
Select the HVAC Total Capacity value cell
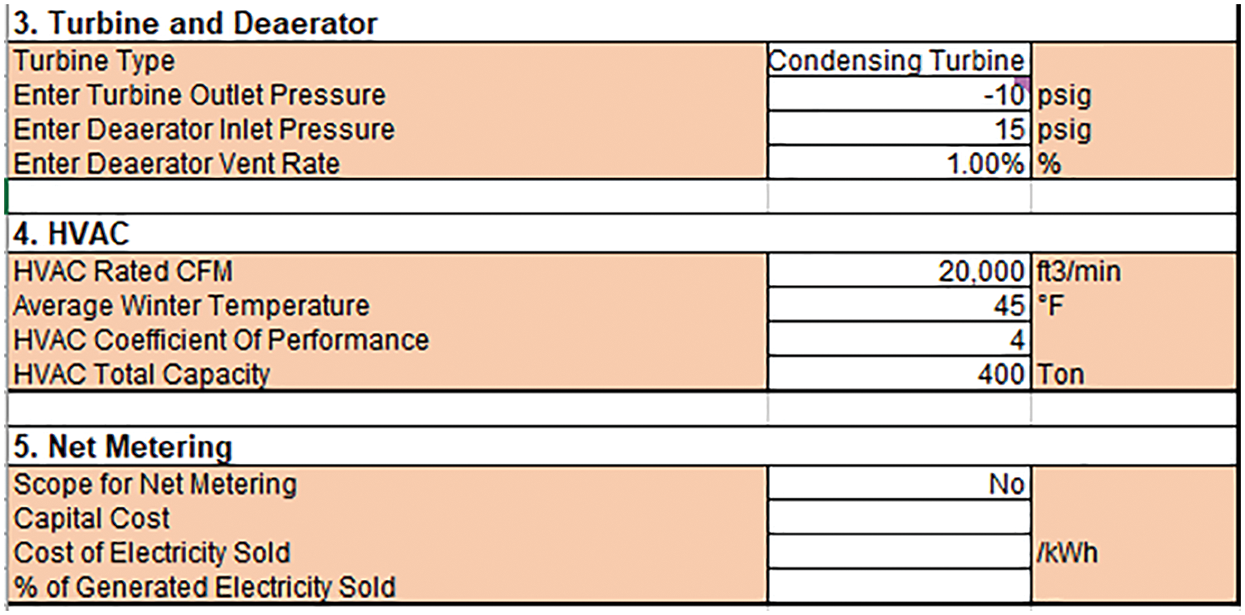point(898,375)
